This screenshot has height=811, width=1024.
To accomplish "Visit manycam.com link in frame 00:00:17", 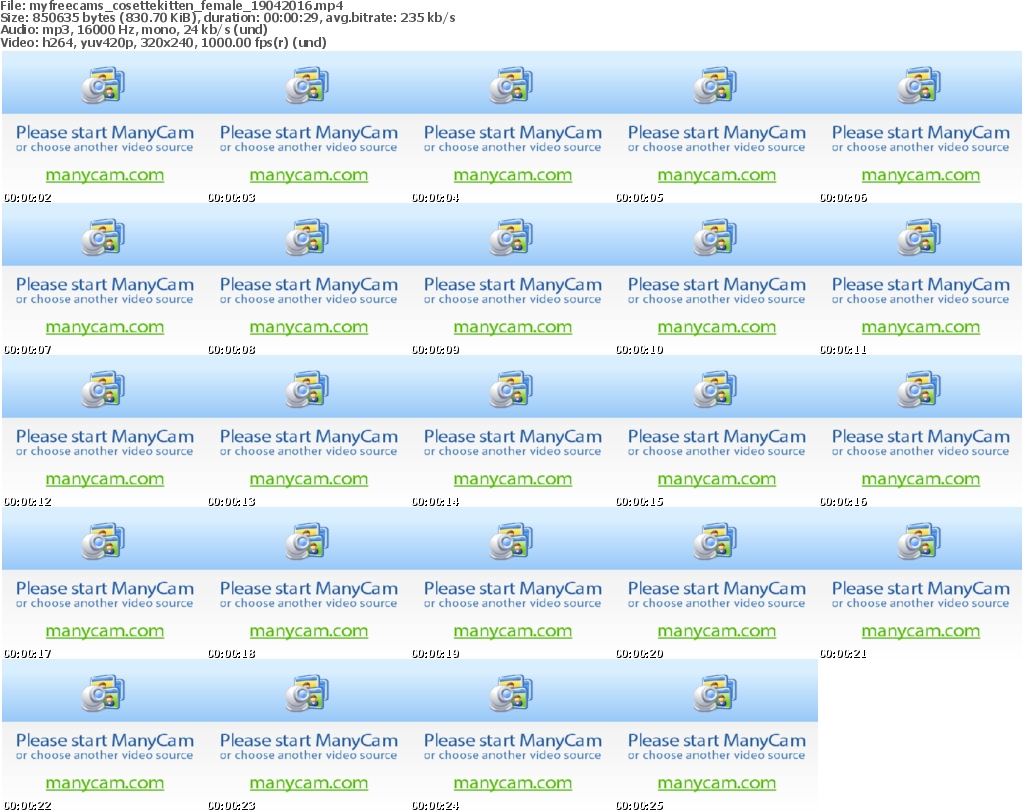I will tap(104, 631).
